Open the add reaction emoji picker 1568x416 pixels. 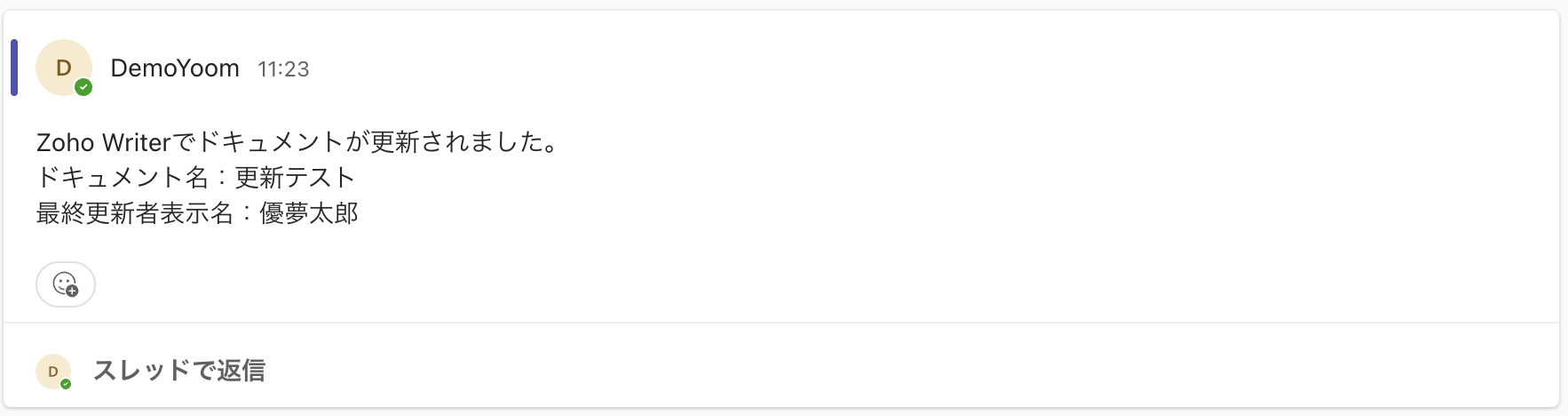(65, 284)
